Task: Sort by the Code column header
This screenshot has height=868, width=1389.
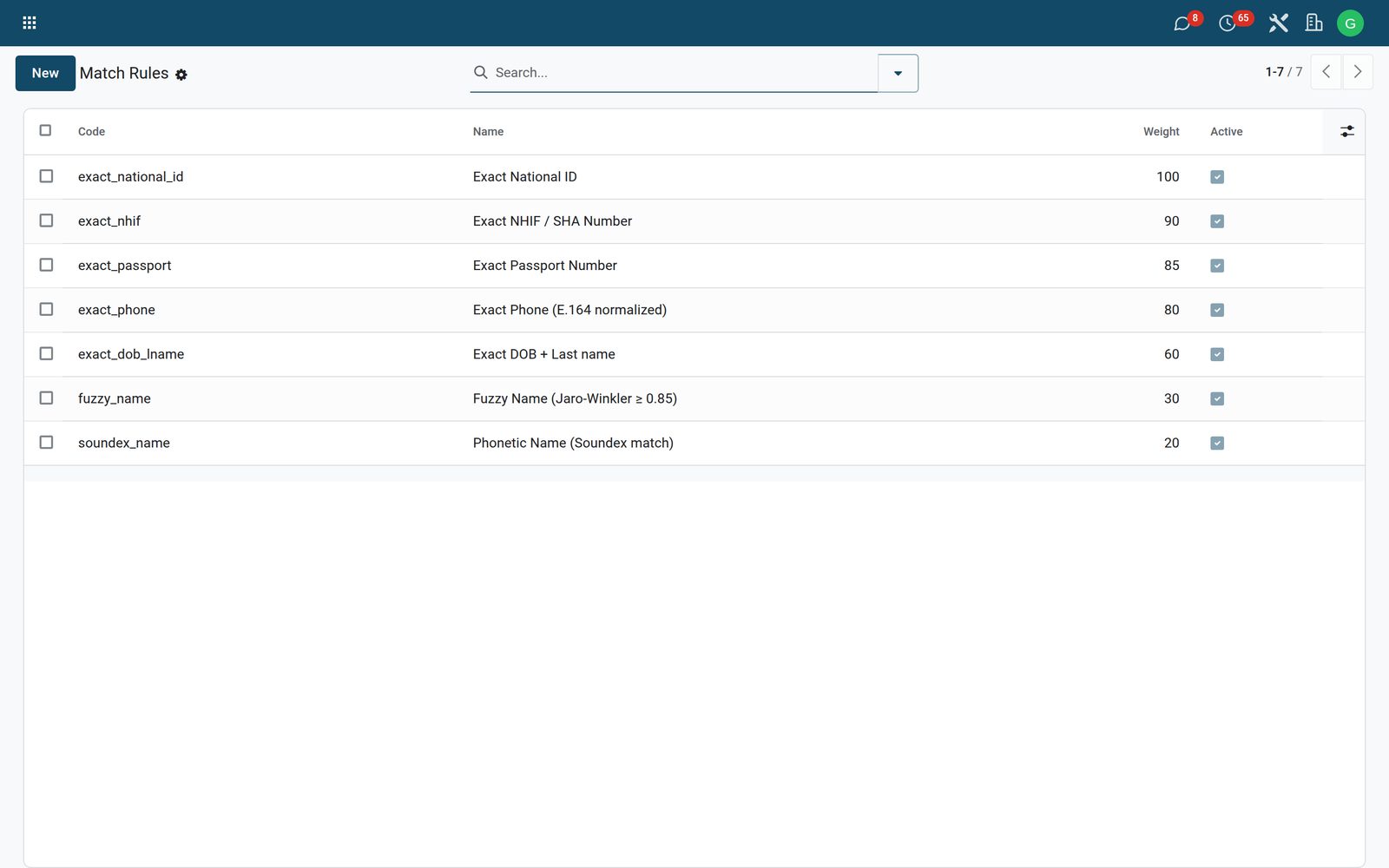Action: coord(91,132)
